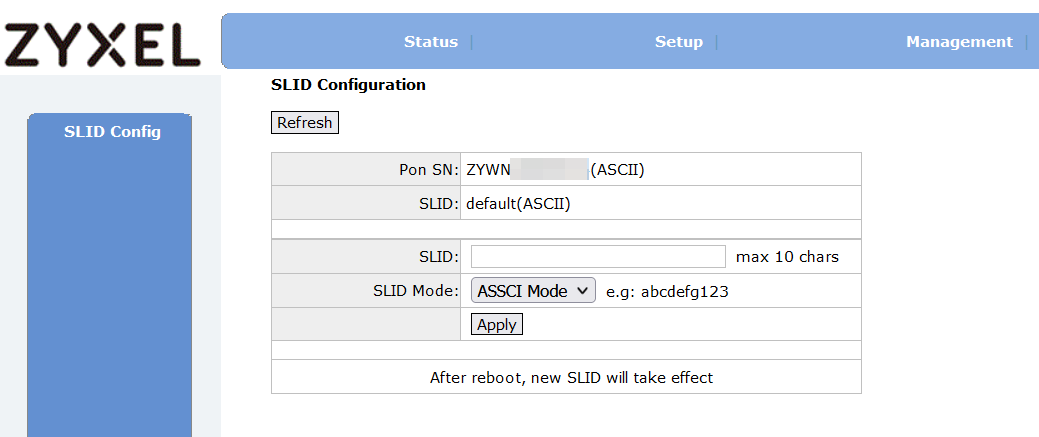Open the Status menu
1039x437 pixels.
430,42
